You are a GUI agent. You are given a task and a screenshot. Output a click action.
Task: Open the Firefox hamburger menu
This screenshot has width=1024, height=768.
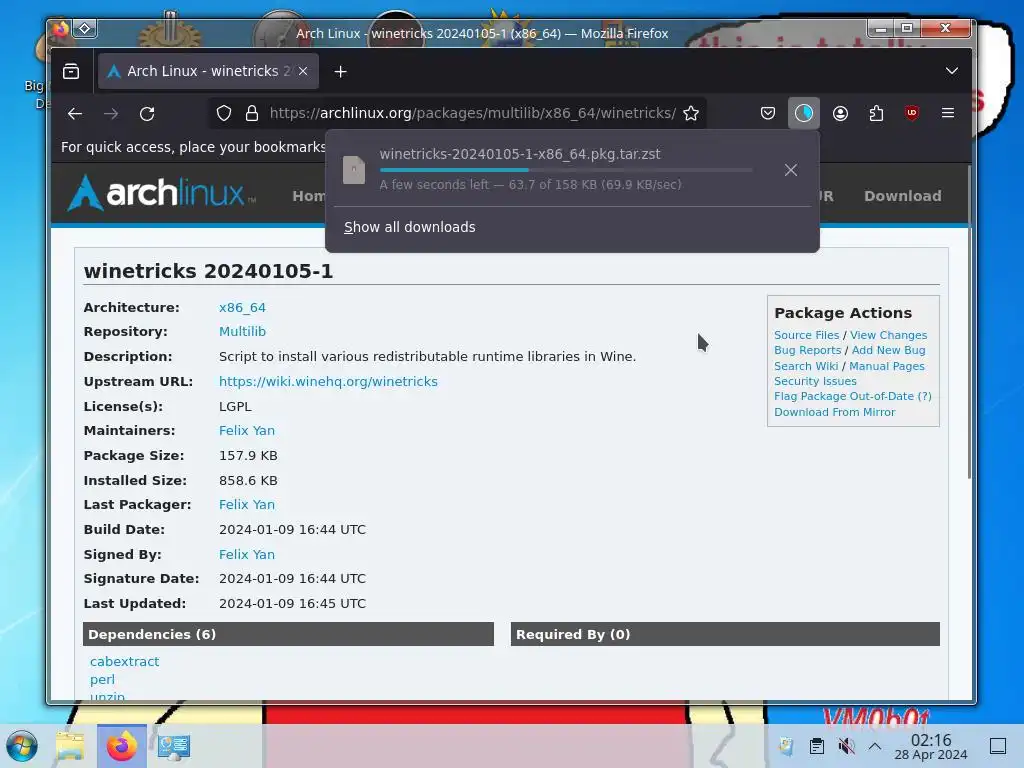[948, 114]
